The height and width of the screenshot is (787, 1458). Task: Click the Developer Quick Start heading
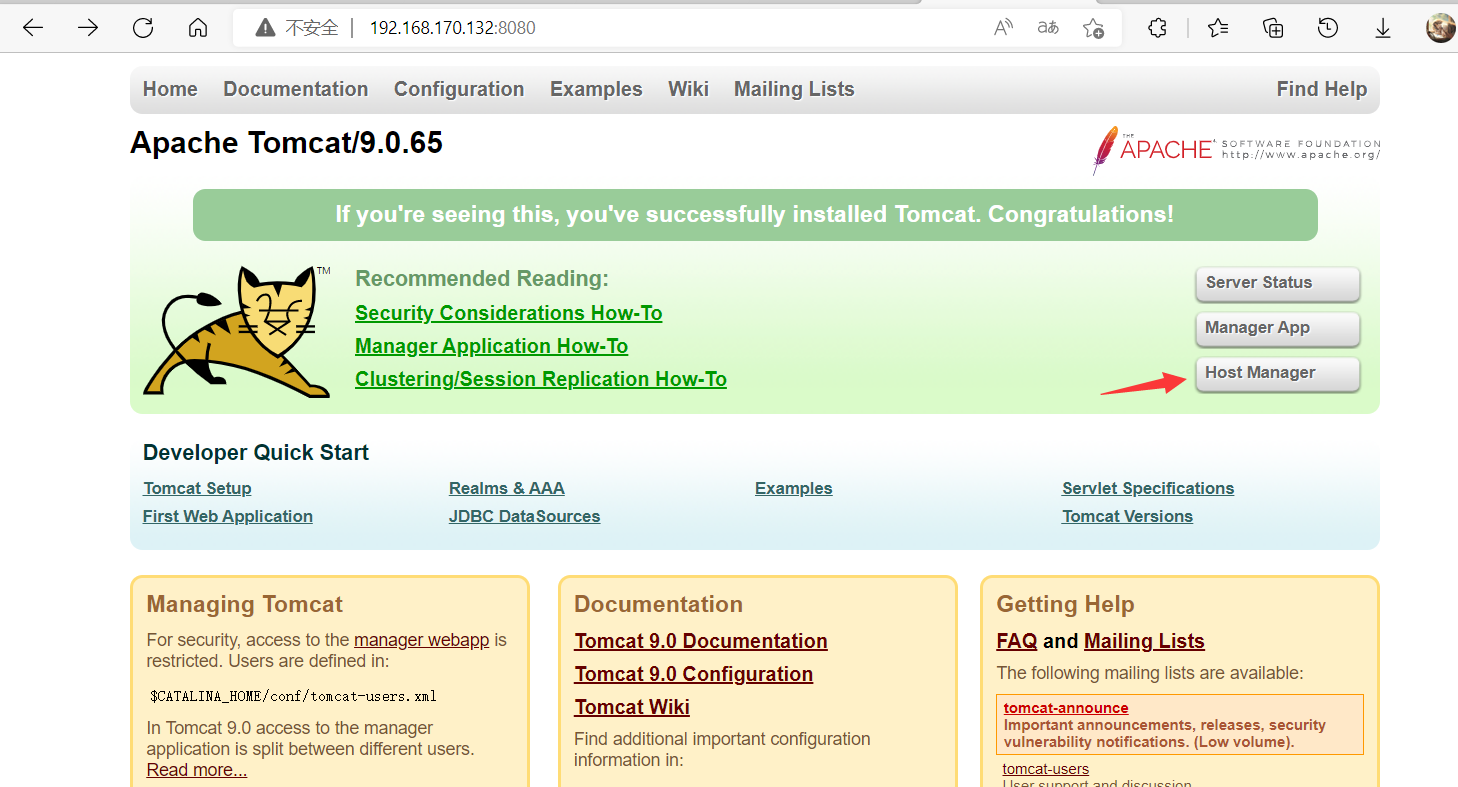(x=256, y=453)
